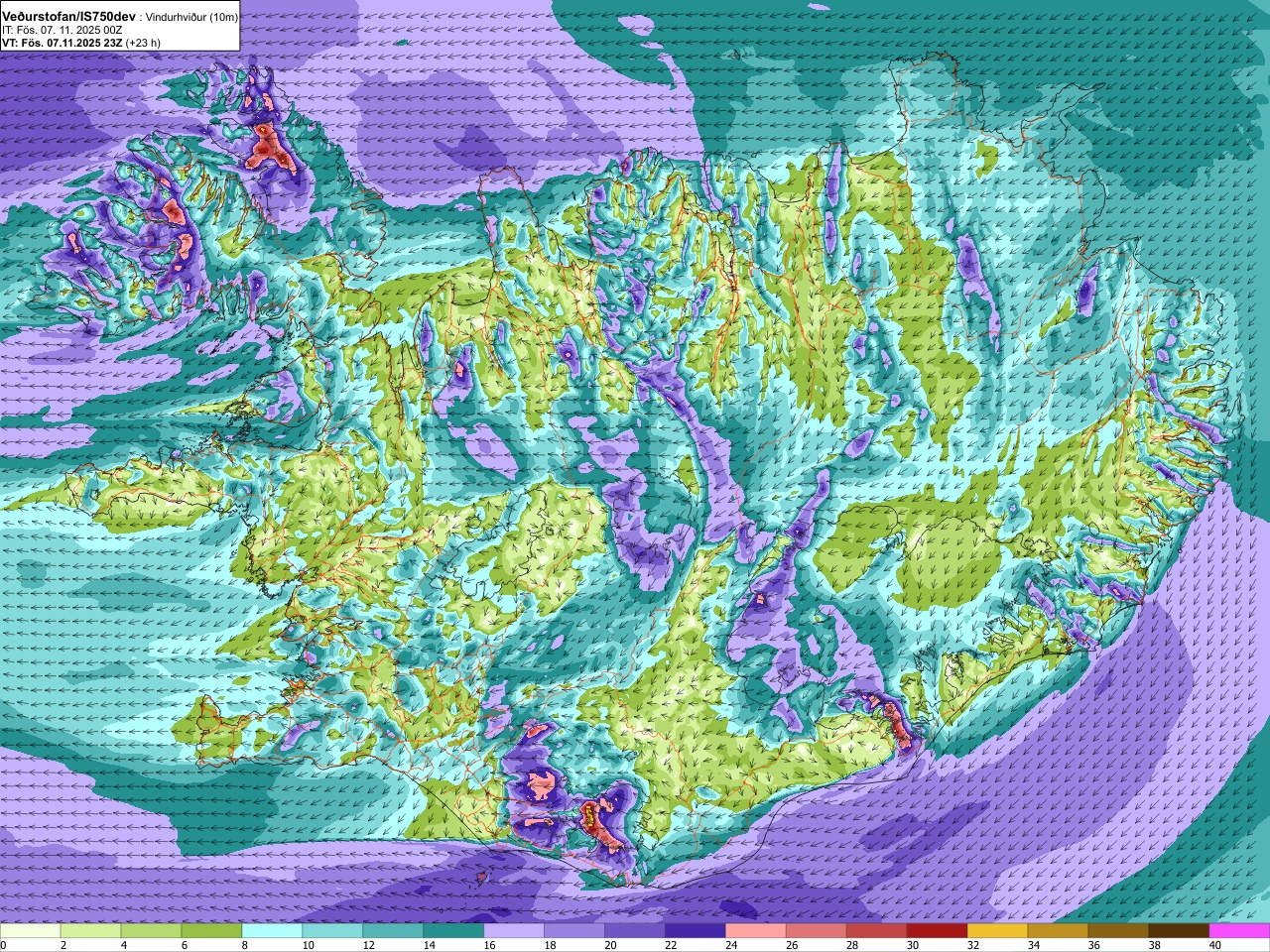Click the legend scale label 28
The image size is (1270, 952).
point(852,946)
